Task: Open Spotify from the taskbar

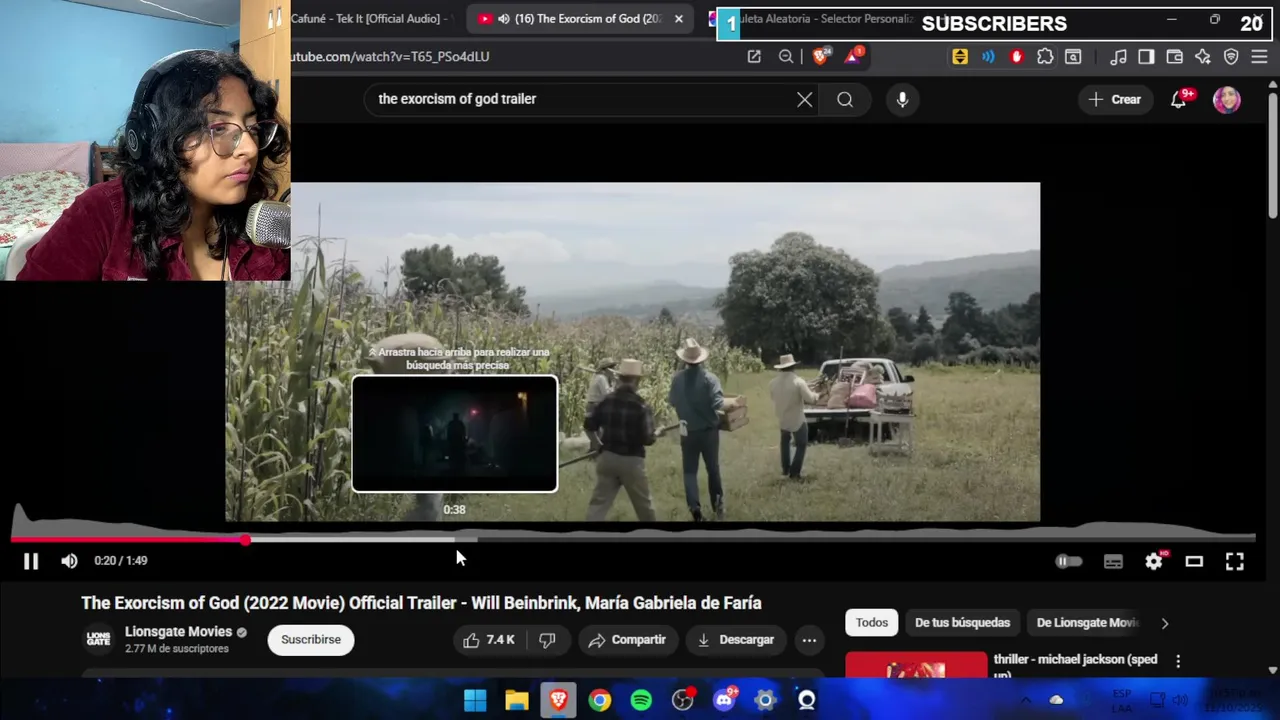Action: pos(641,700)
